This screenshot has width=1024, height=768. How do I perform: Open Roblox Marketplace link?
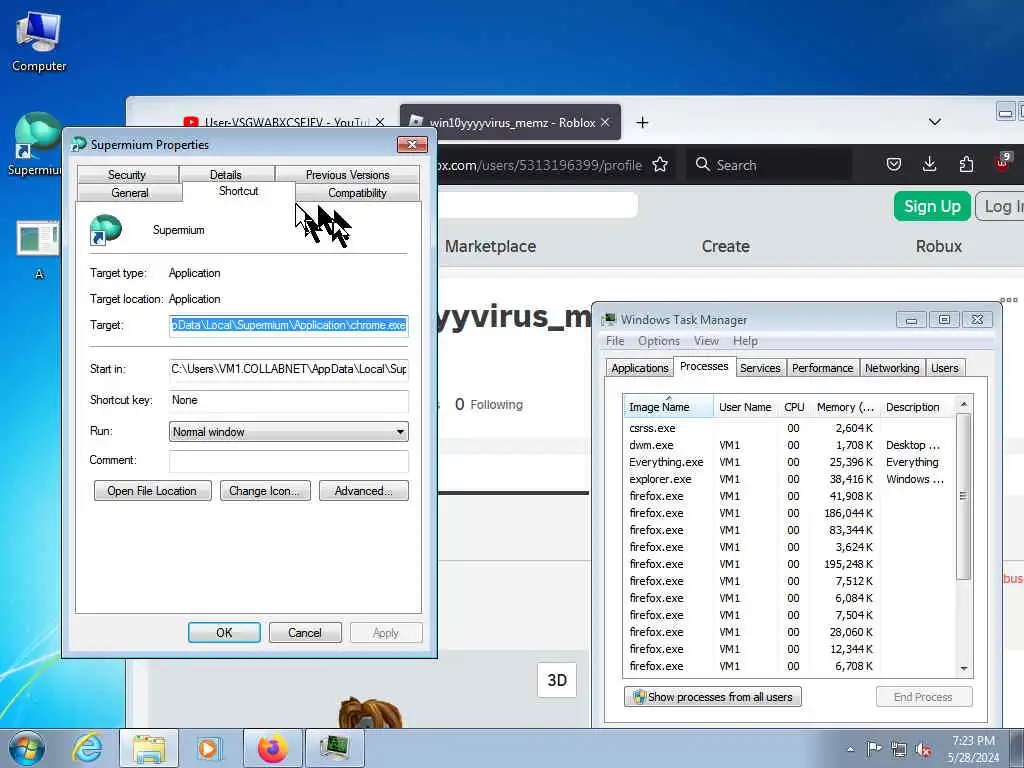pos(490,246)
